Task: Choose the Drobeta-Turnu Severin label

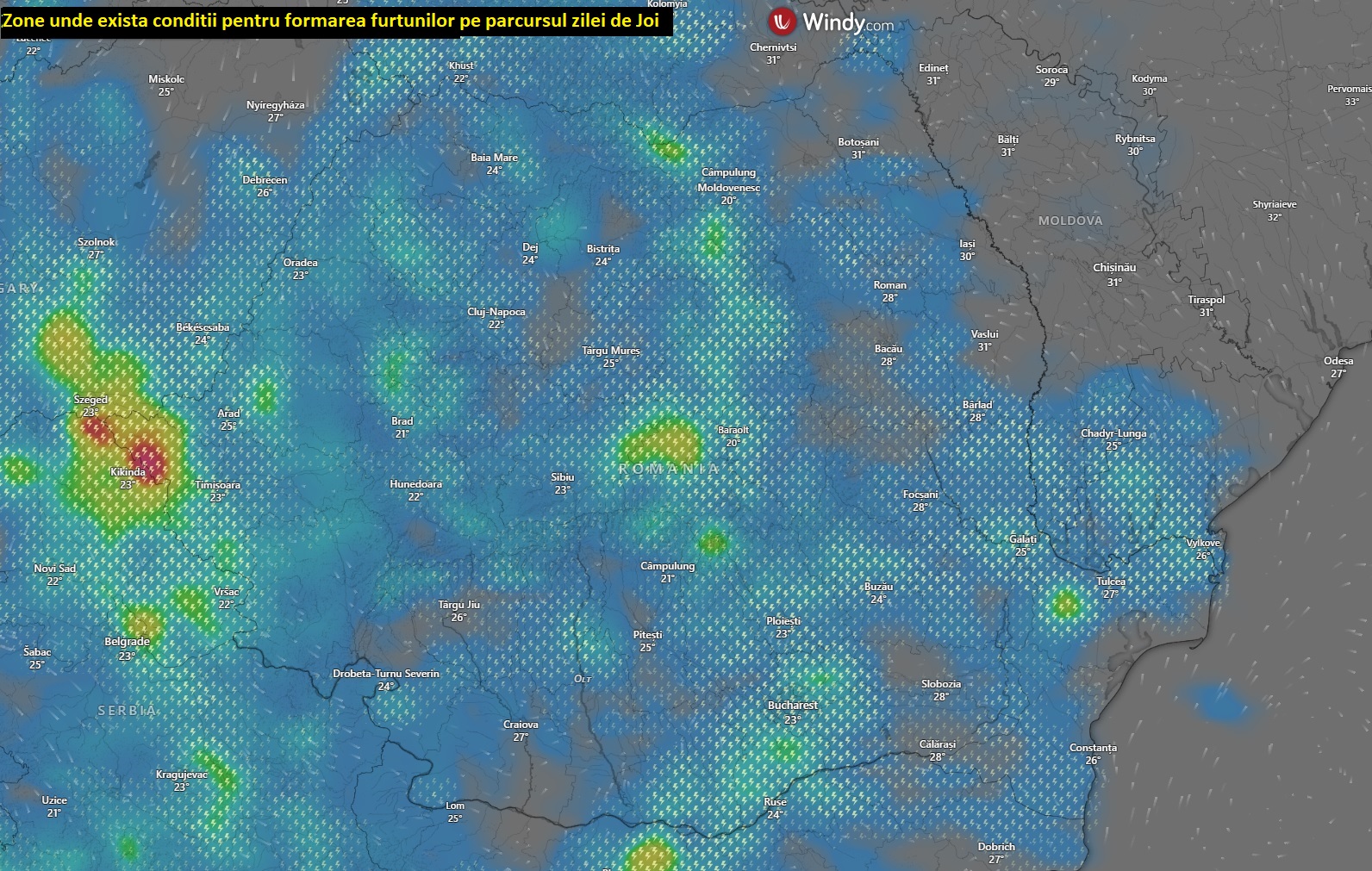Action: (x=386, y=674)
